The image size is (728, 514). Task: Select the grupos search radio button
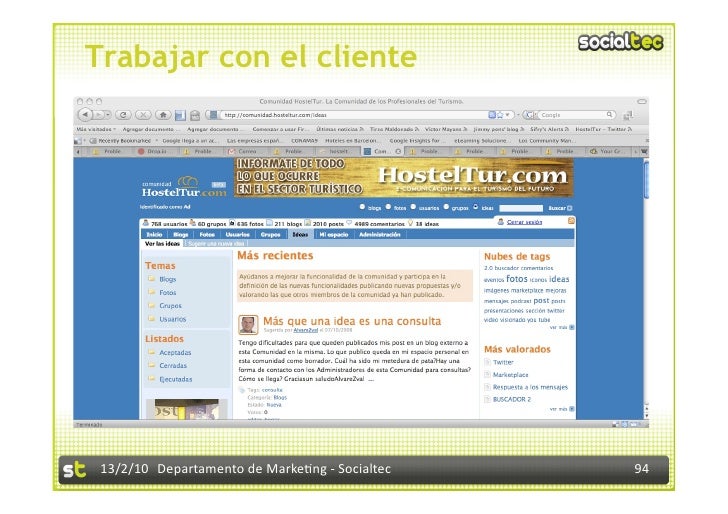pyautogui.click(x=446, y=207)
